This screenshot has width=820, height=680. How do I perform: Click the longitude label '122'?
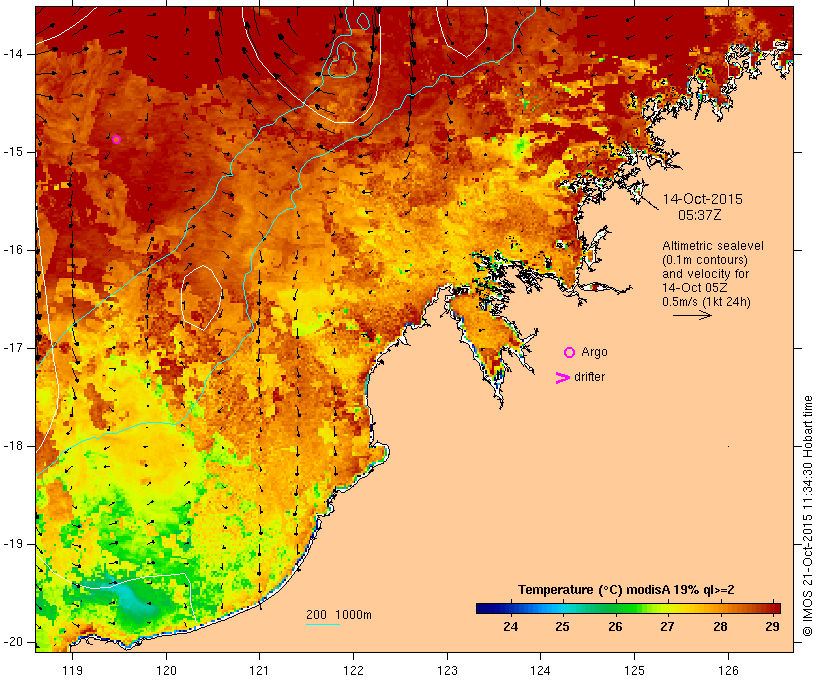click(354, 671)
